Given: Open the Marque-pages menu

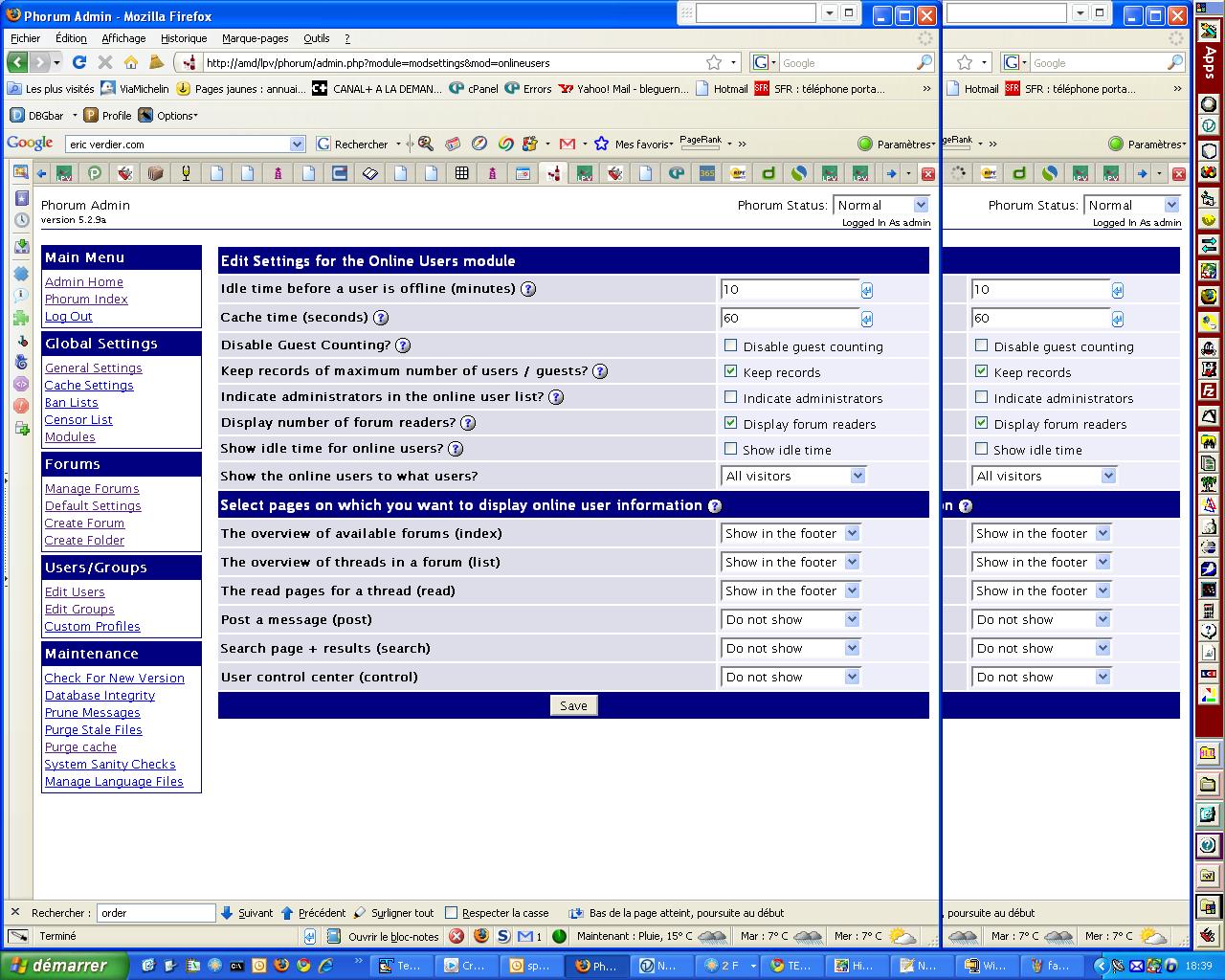Looking at the screenshot, I should 255,38.
